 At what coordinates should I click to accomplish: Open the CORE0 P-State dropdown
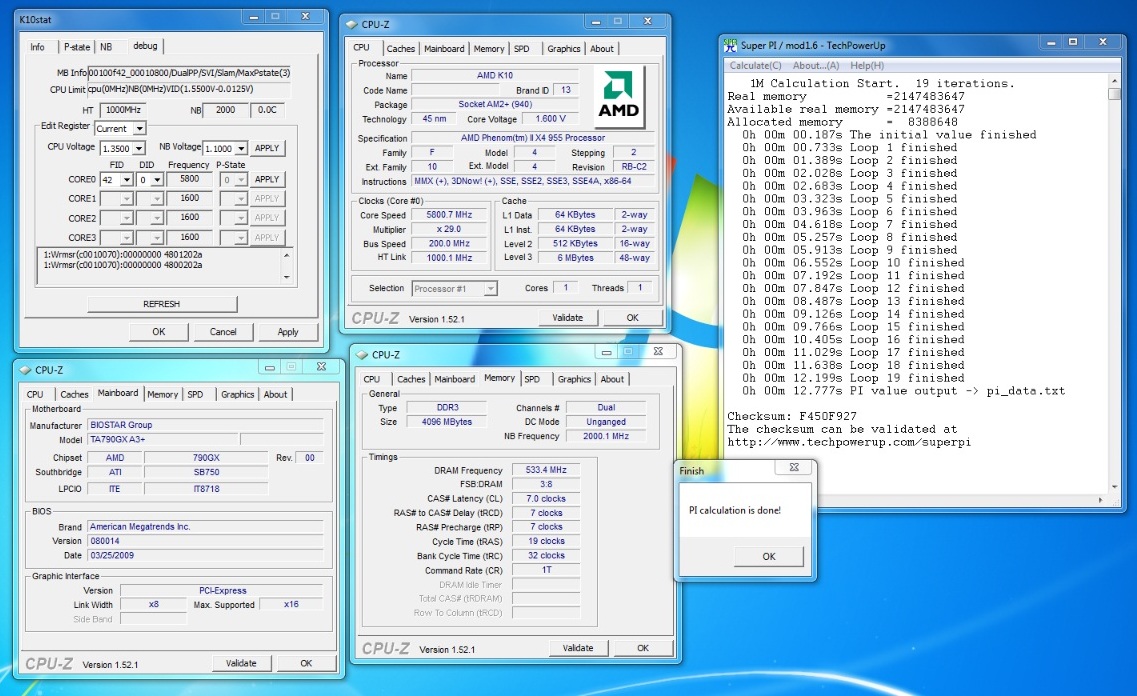click(241, 180)
